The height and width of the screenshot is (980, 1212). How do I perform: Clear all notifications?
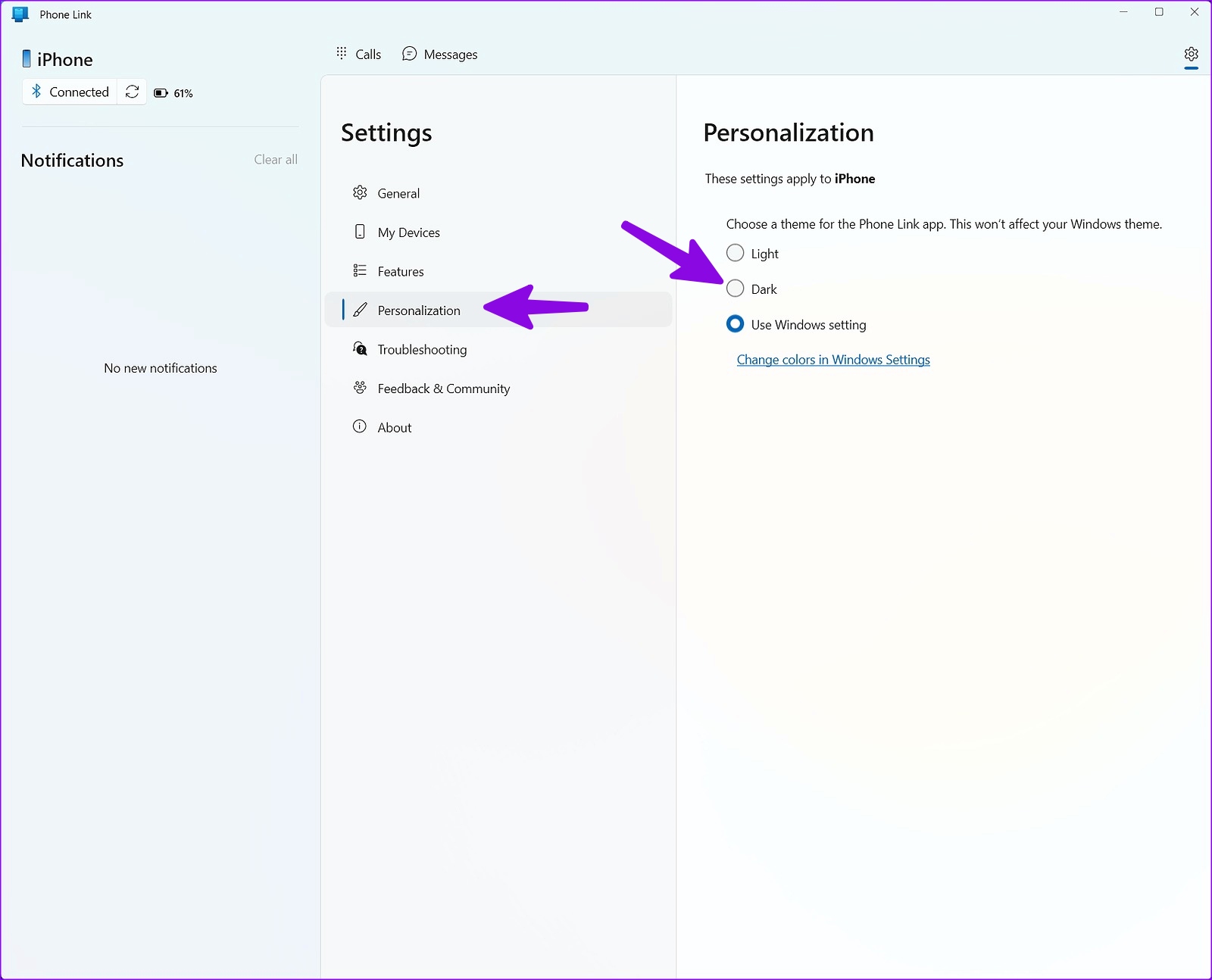pos(276,159)
